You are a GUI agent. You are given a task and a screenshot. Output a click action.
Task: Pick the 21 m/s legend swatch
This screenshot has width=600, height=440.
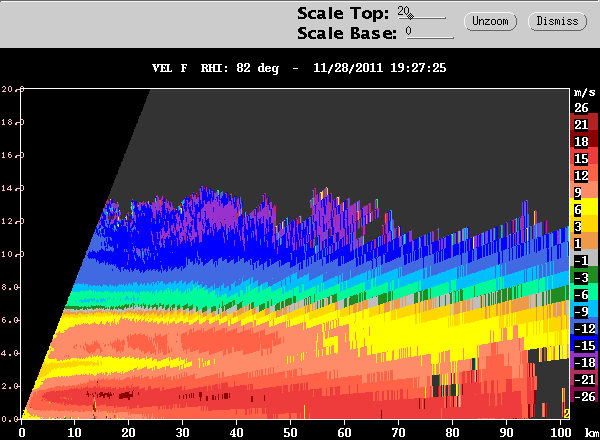point(584,122)
